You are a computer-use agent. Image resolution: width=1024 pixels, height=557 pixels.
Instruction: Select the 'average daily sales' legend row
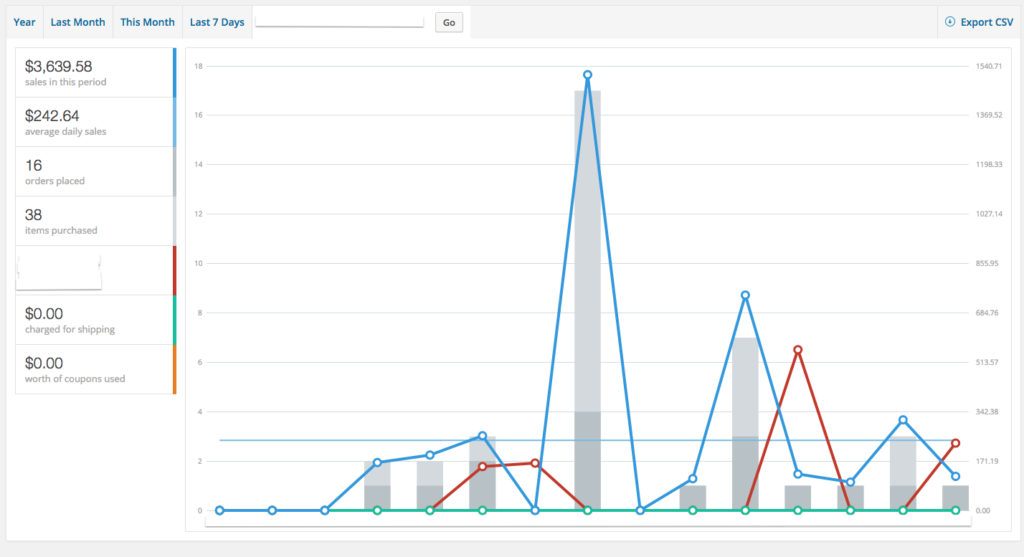[x=95, y=122]
